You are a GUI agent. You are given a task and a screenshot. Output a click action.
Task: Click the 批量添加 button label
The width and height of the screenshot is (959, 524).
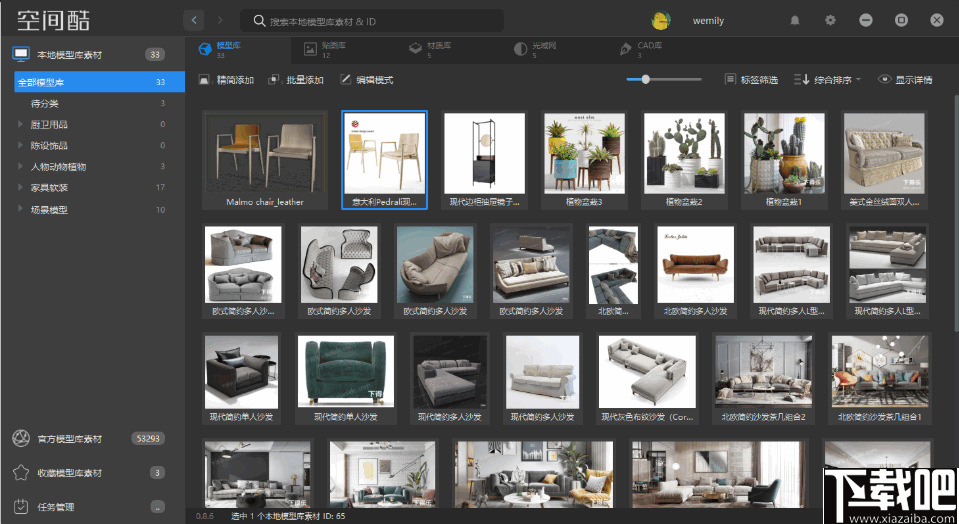tap(305, 80)
